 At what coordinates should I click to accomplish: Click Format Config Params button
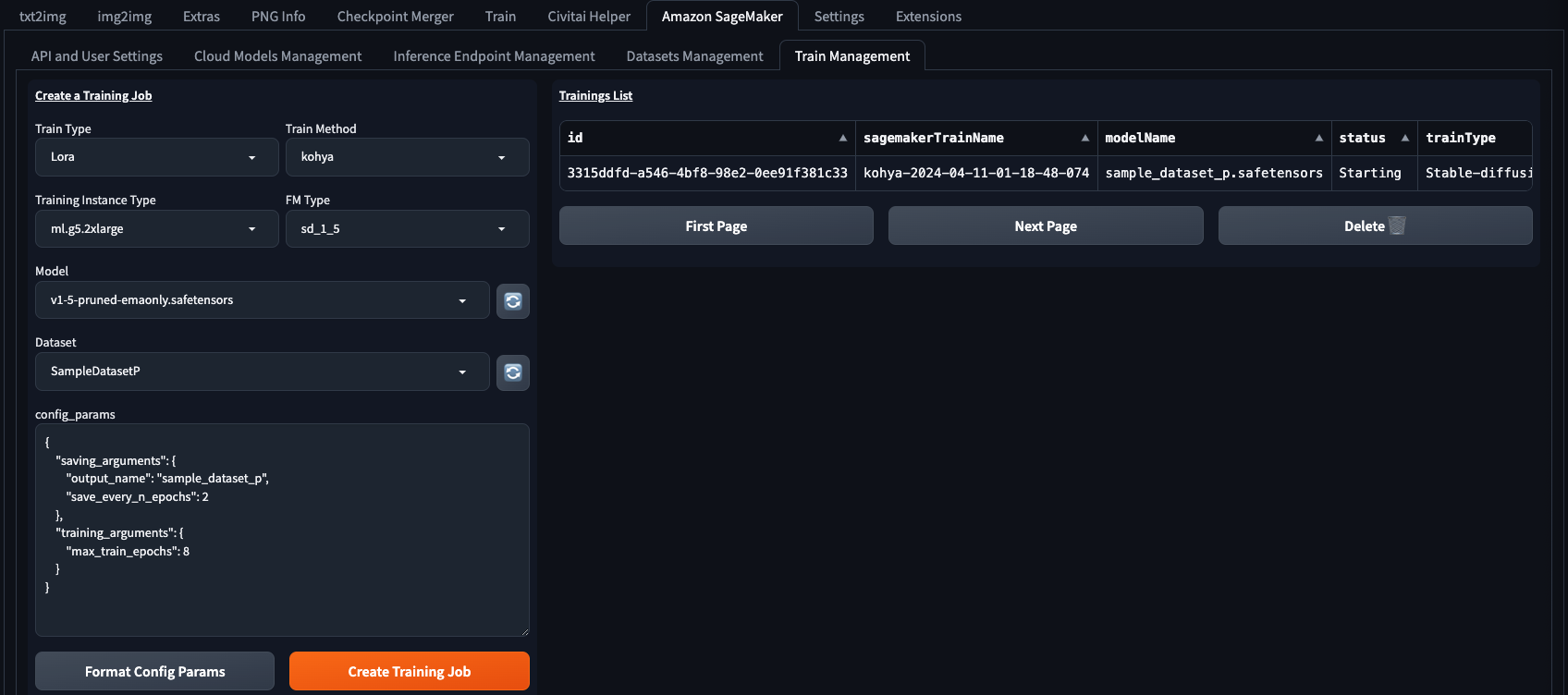(155, 672)
